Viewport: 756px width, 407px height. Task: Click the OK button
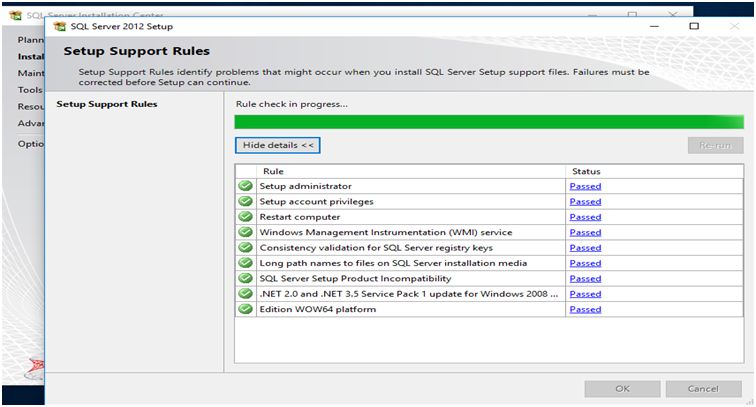coord(622,389)
